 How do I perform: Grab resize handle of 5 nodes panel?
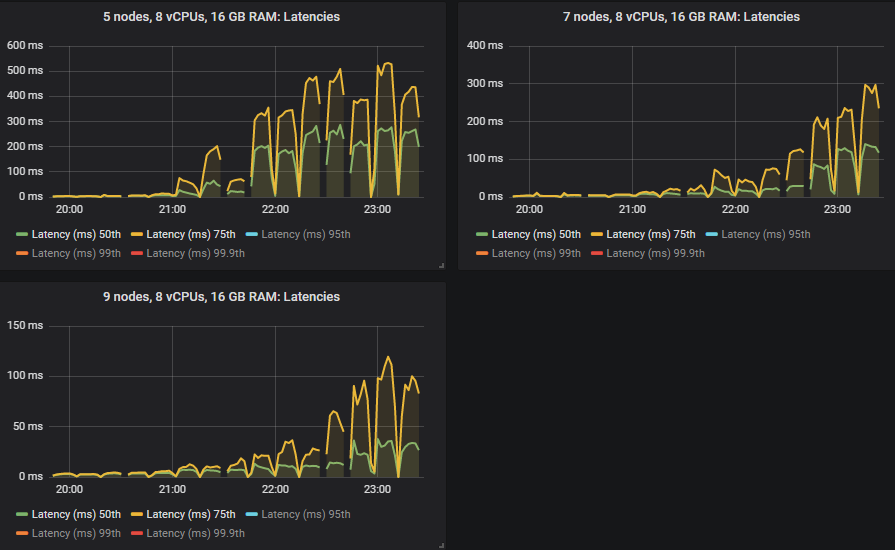click(441, 265)
